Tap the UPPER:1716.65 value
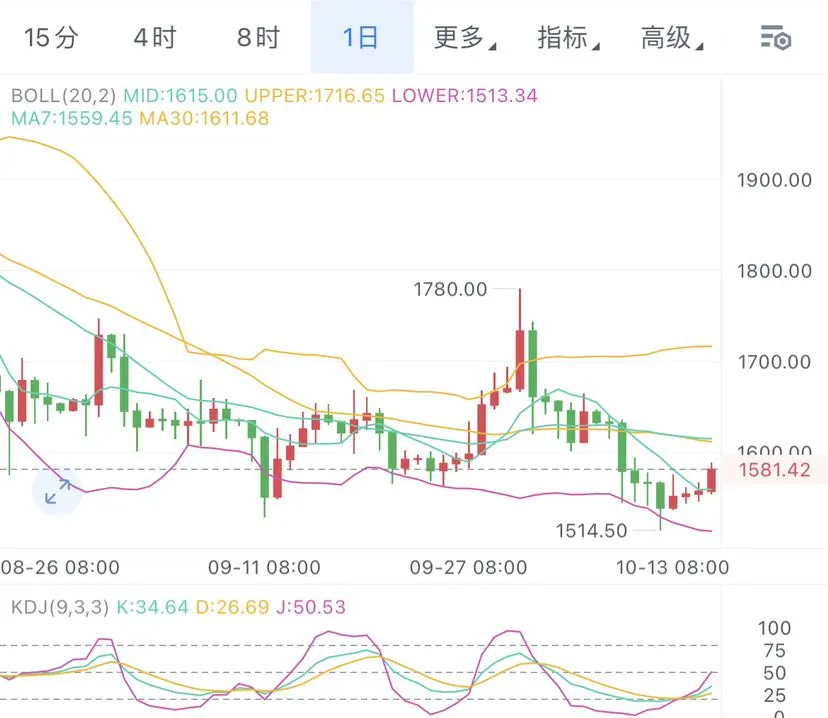 tap(315, 96)
